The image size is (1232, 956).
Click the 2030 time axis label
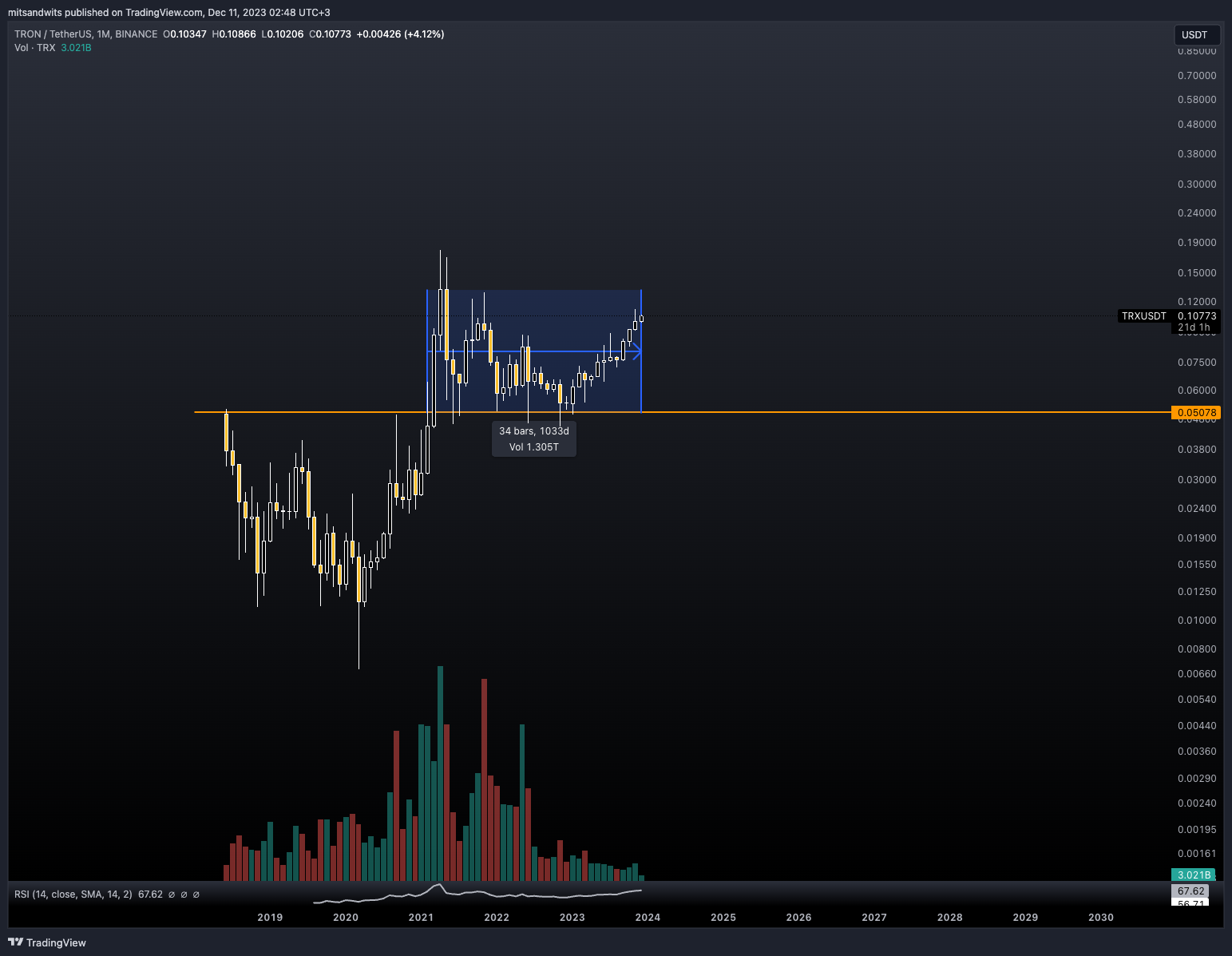1101,918
